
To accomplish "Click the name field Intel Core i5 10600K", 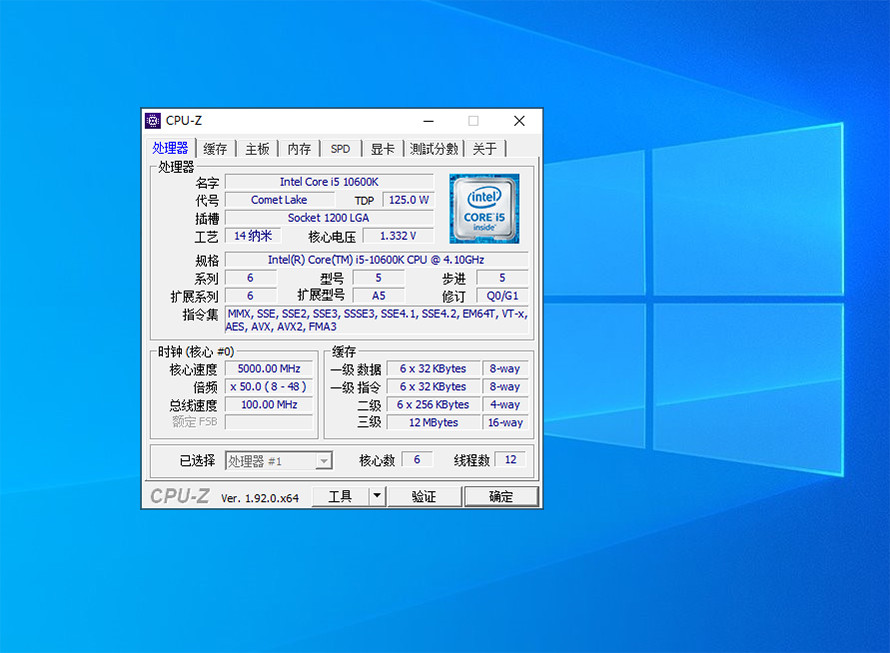I will (329, 182).
